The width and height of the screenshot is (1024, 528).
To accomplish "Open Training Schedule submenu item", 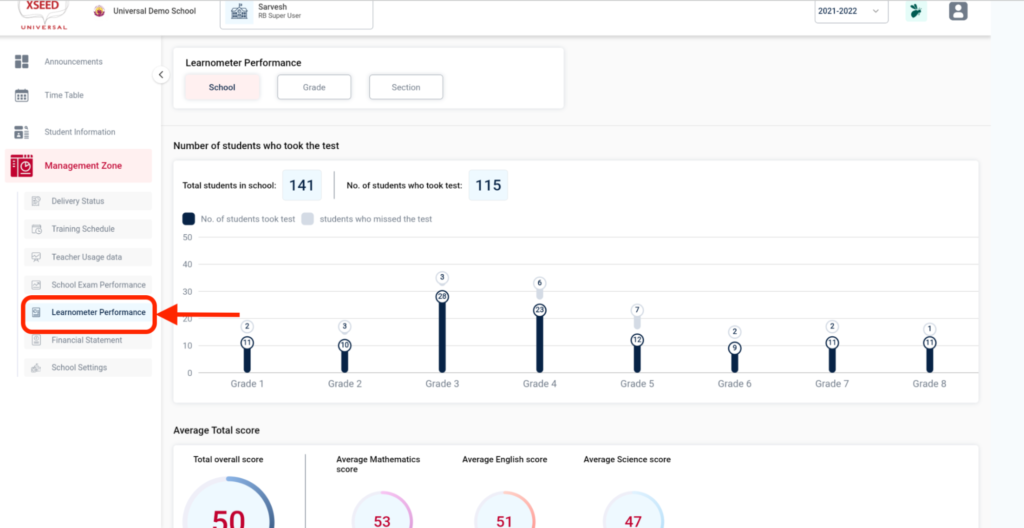I will point(88,229).
